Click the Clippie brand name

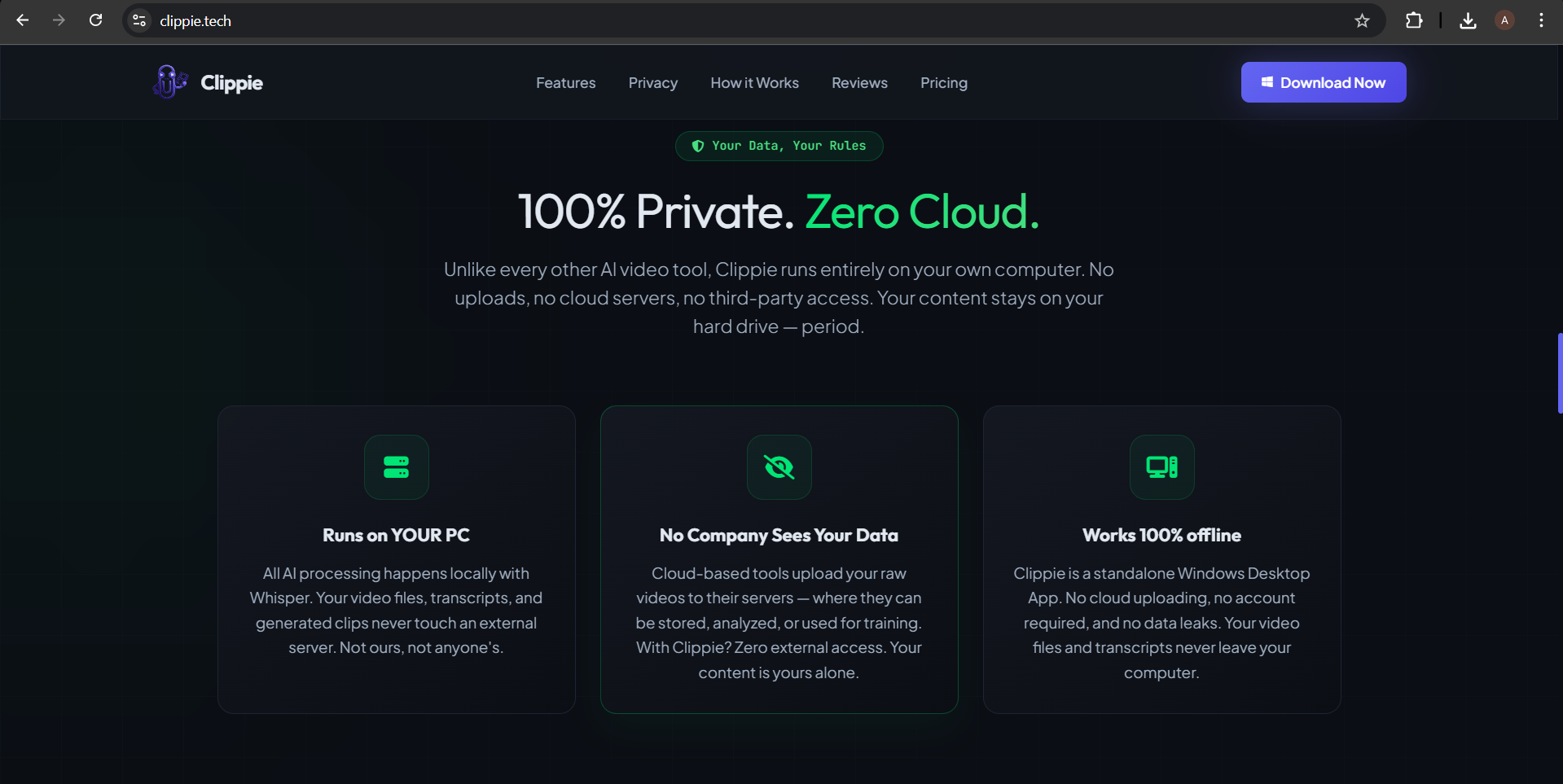point(231,83)
